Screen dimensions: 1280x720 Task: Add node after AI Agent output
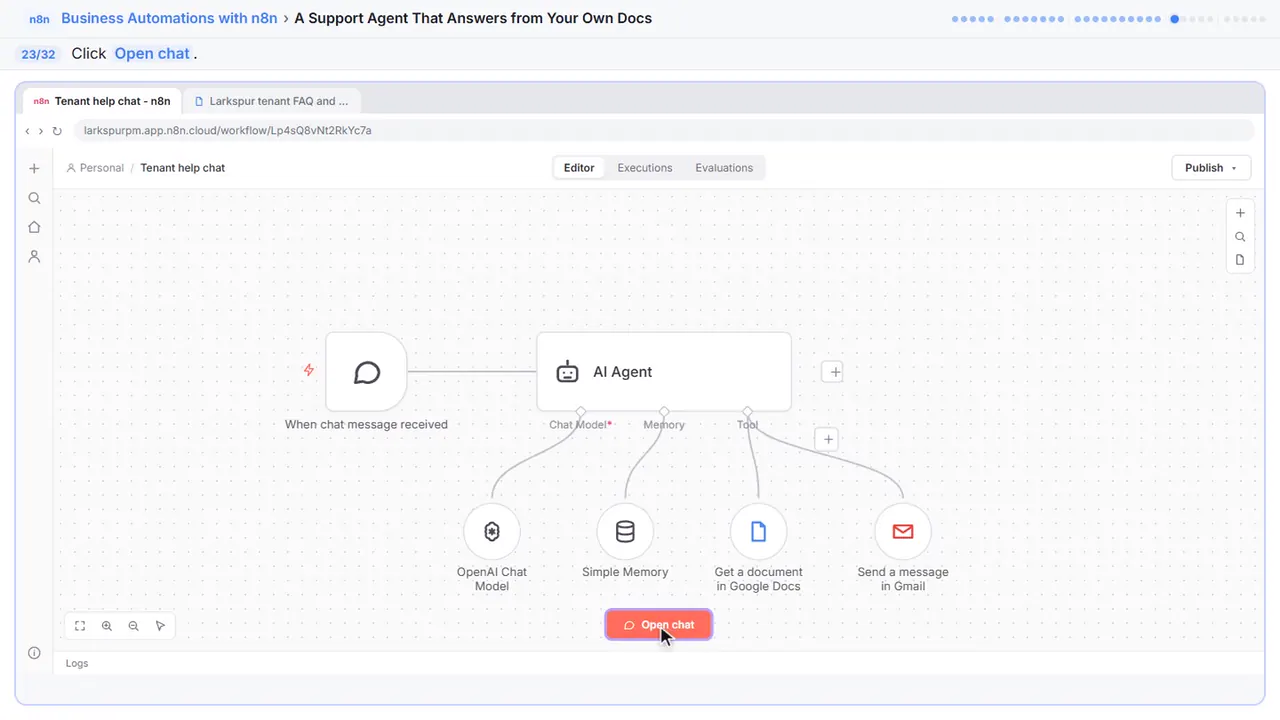click(833, 372)
